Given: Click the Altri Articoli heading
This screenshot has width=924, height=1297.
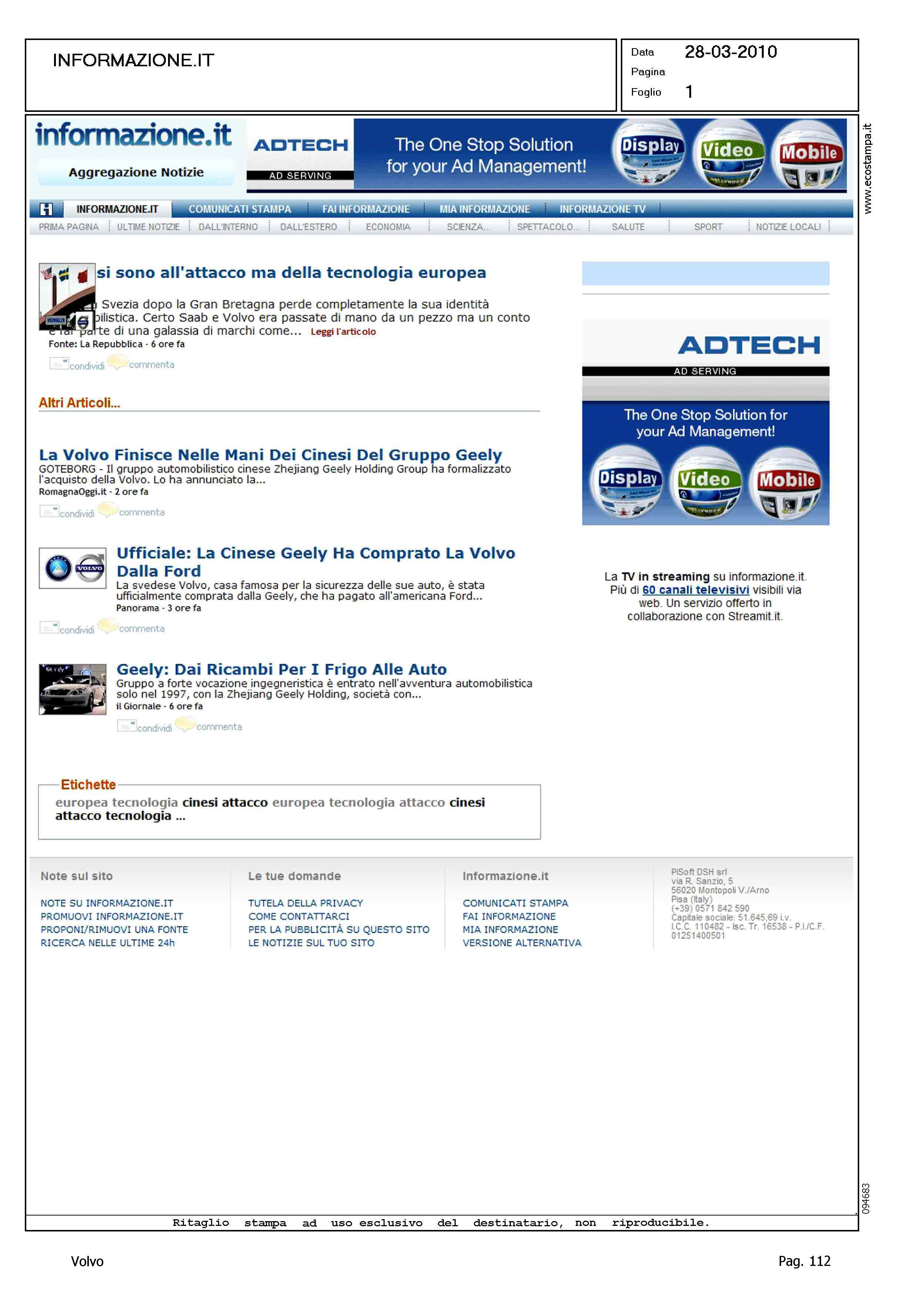Looking at the screenshot, I should coord(79,403).
